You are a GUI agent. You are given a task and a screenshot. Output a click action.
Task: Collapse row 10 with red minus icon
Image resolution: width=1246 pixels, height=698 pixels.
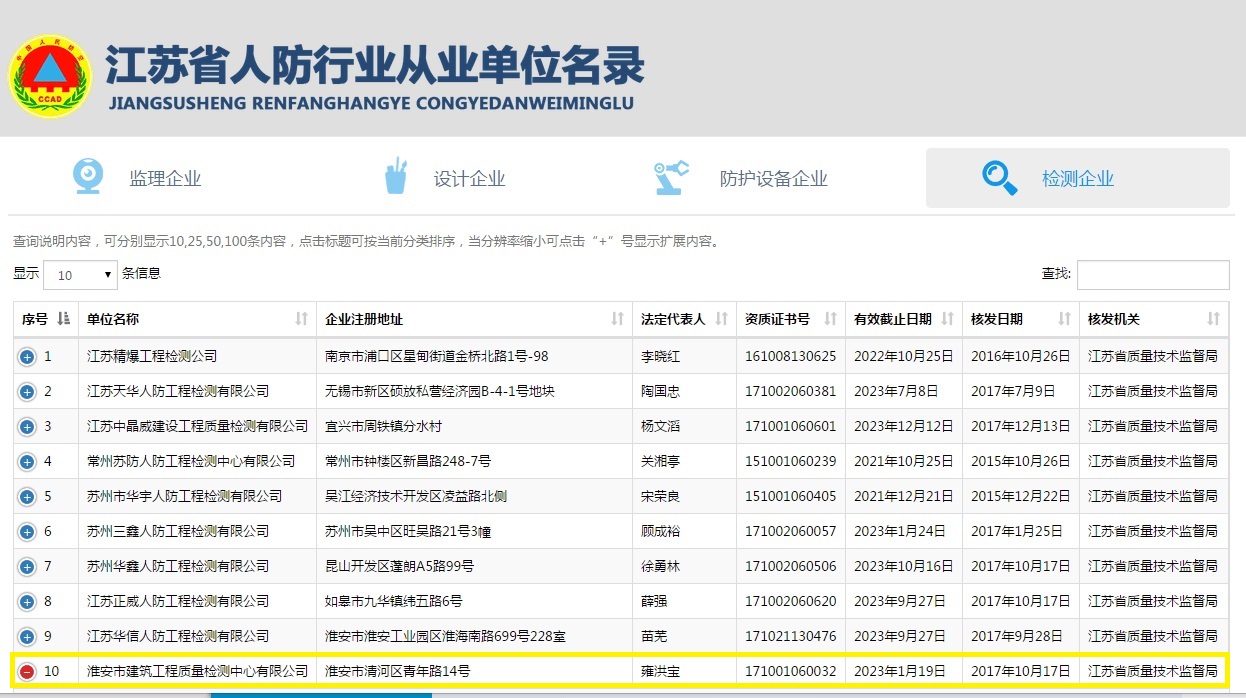coord(27,671)
